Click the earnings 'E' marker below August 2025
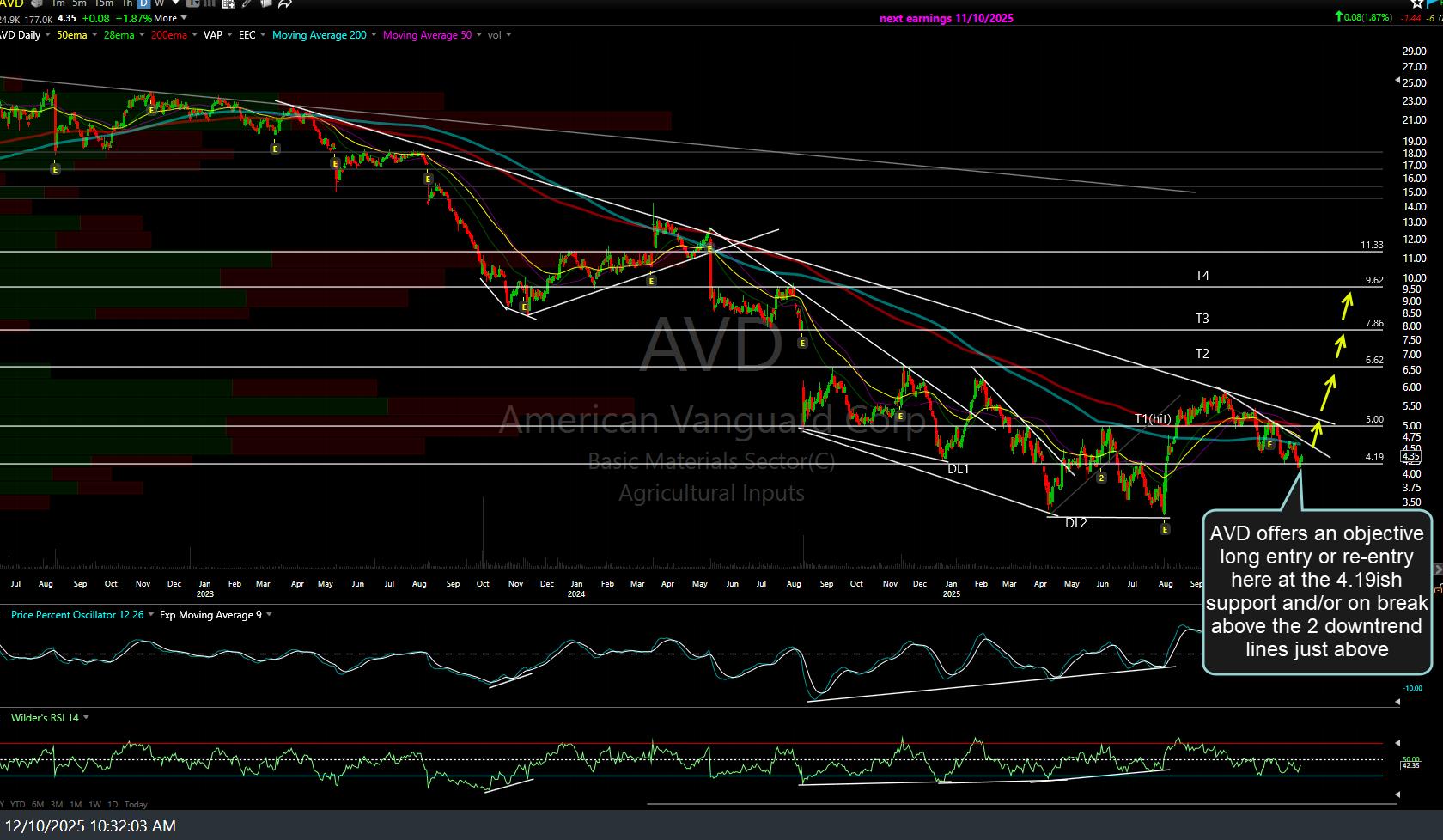This screenshot has height=840, width=1443. pyautogui.click(x=1165, y=530)
